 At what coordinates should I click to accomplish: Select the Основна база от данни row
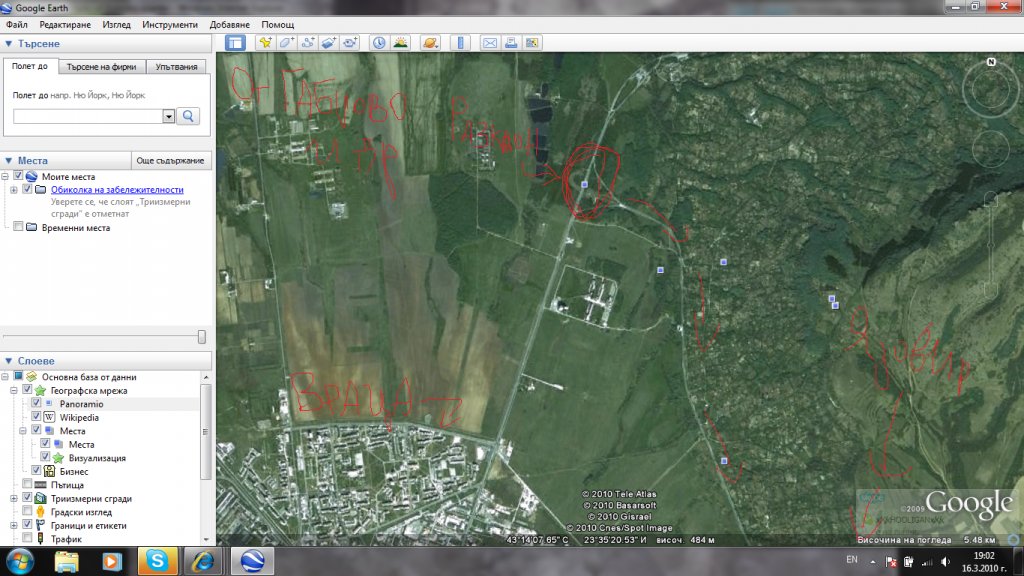pyautogui.click(x=89, y=377)
